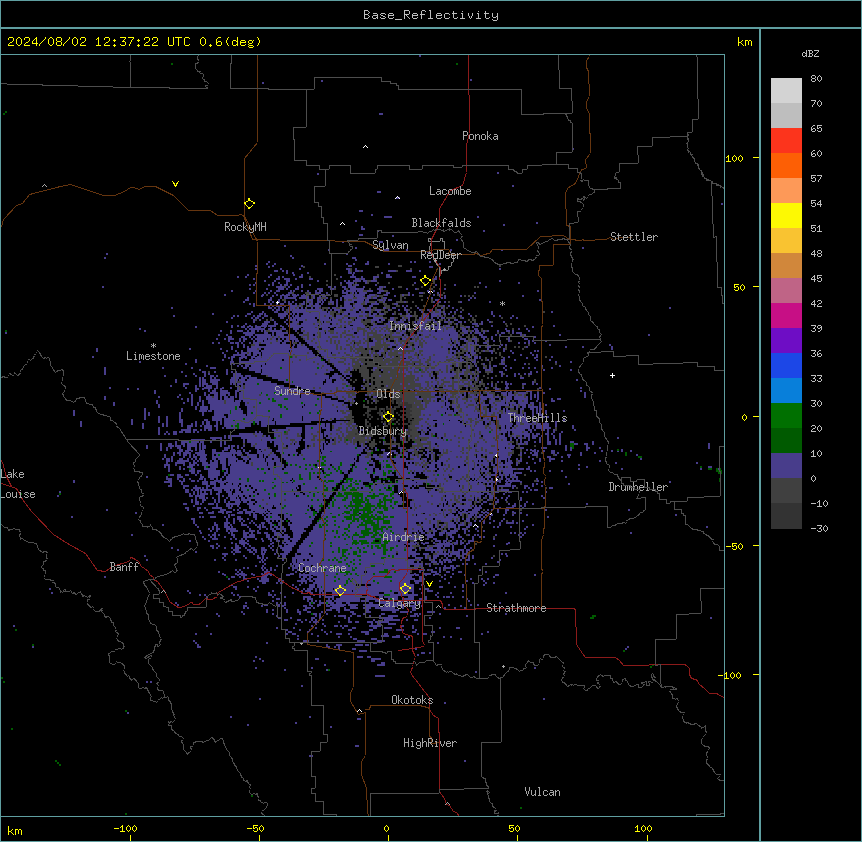Click the yellow diamond marker right of Cochrane
The width and height of the screenshot is (862, 842).
[340, 590]
